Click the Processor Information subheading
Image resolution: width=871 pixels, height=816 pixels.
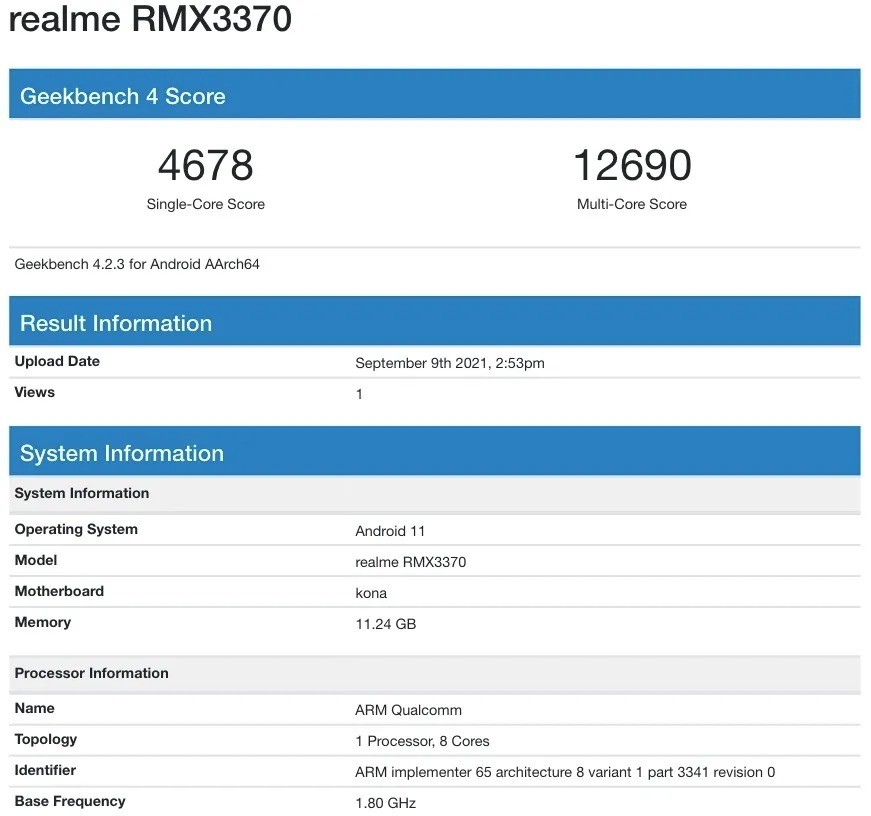pos(91,673)
